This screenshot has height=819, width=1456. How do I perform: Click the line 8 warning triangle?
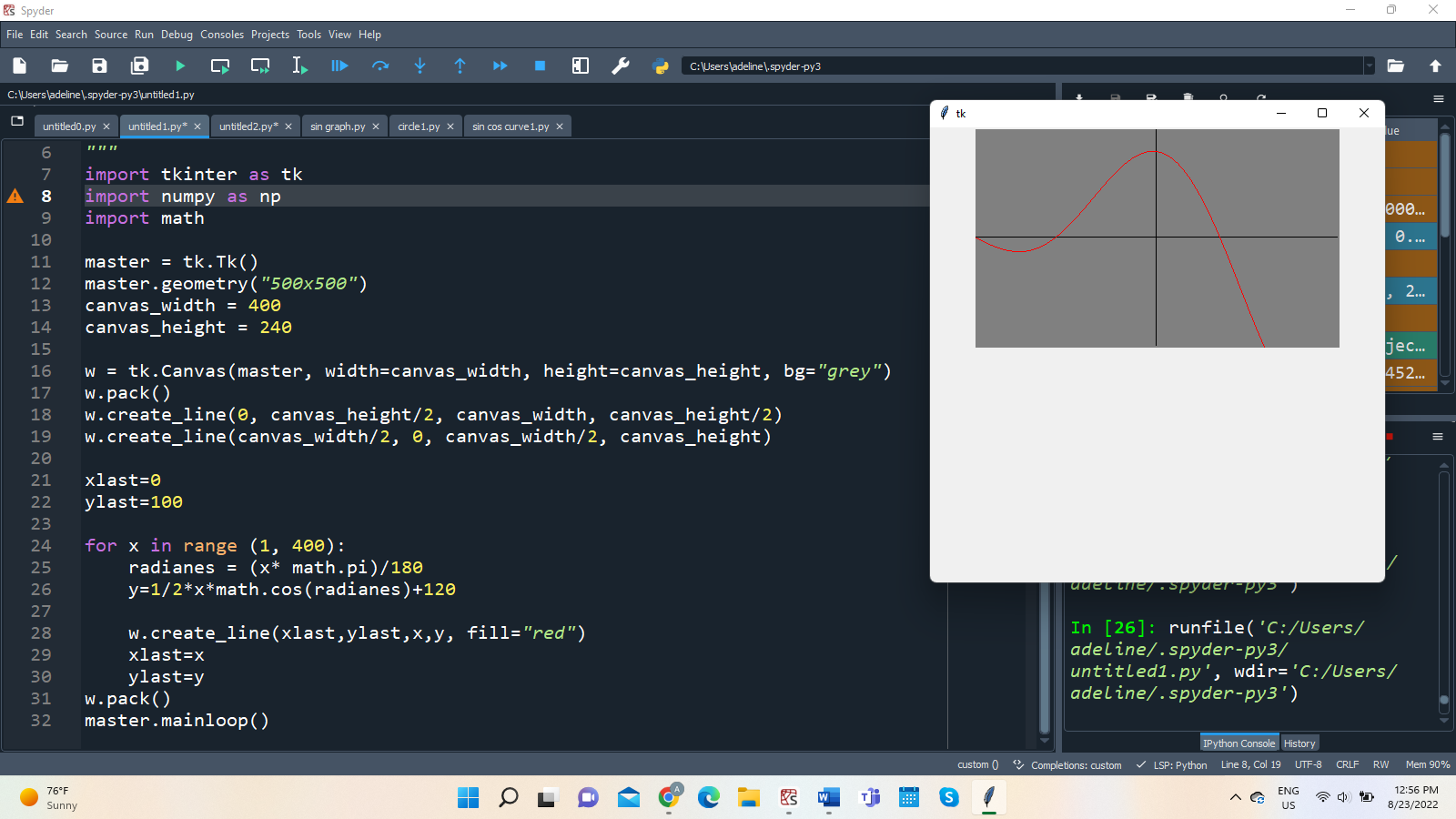pos(15,196)
